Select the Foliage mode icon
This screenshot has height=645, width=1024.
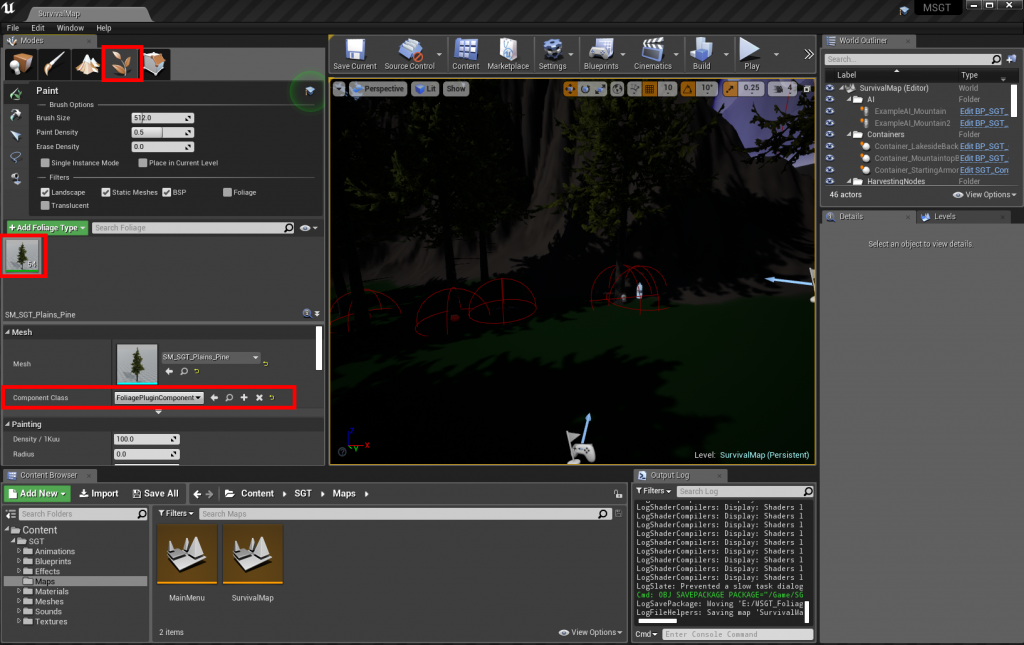click(x=121, y=64)
